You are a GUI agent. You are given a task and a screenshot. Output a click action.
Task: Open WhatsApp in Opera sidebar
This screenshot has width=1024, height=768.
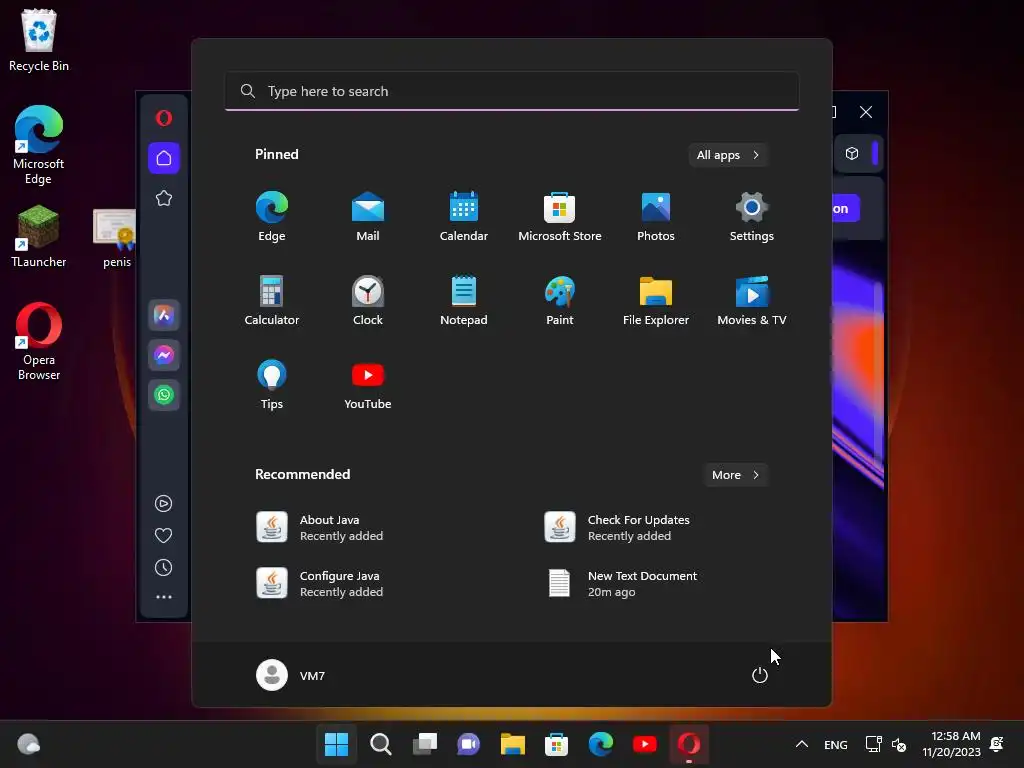coord(164,395)
